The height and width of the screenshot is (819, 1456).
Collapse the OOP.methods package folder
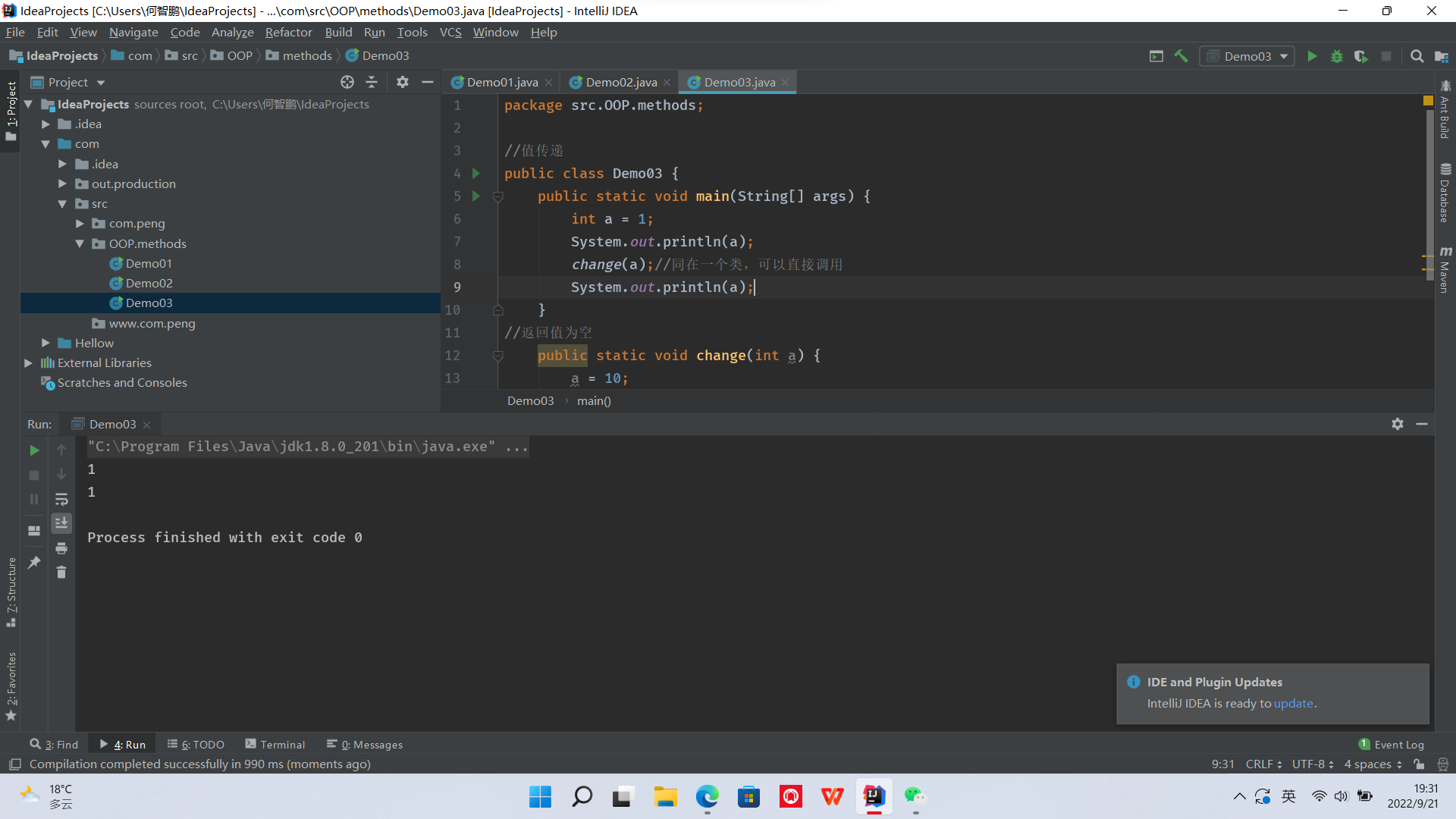pos(80,243)
